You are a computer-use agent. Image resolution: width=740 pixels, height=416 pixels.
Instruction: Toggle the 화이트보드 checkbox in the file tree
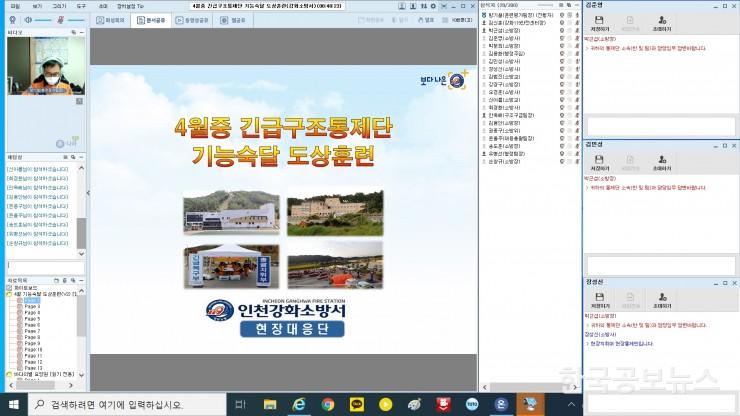point(9,288)
